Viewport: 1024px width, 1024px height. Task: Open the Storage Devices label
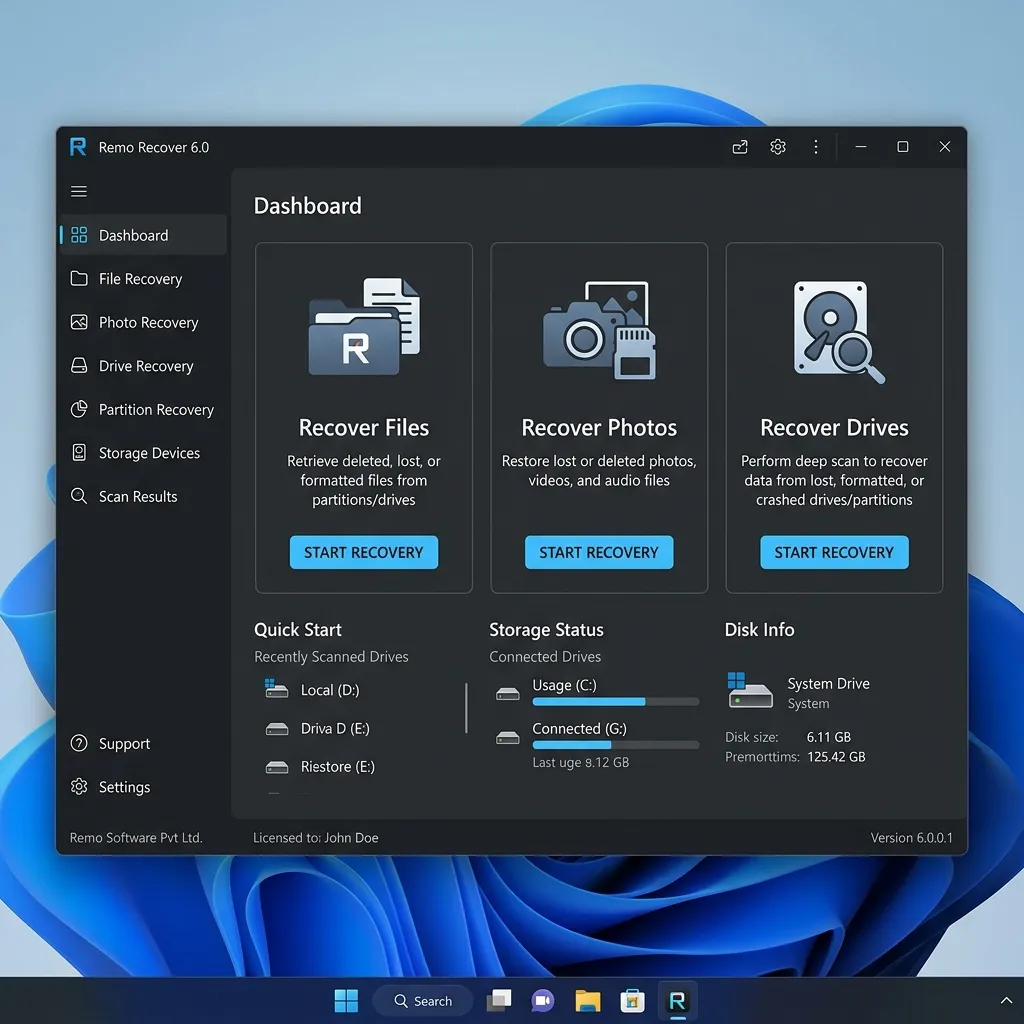pyautogui.click(x=149, y=453)
